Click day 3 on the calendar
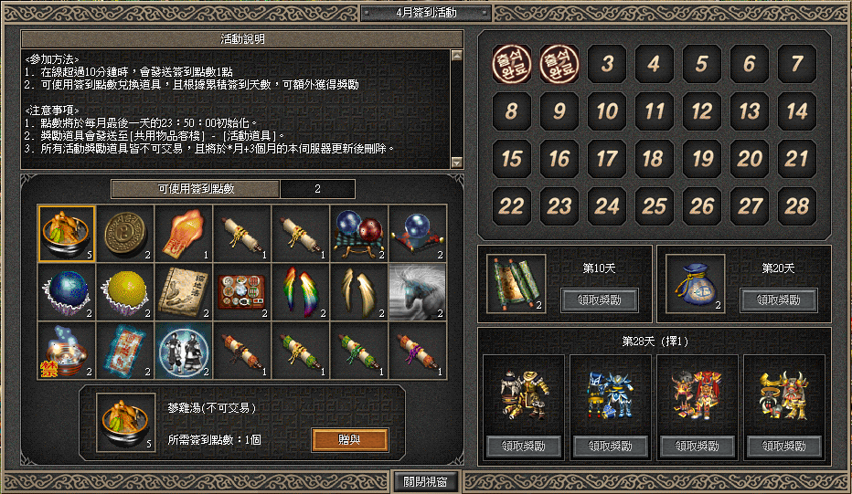852x494 pixels. [606, 64]
